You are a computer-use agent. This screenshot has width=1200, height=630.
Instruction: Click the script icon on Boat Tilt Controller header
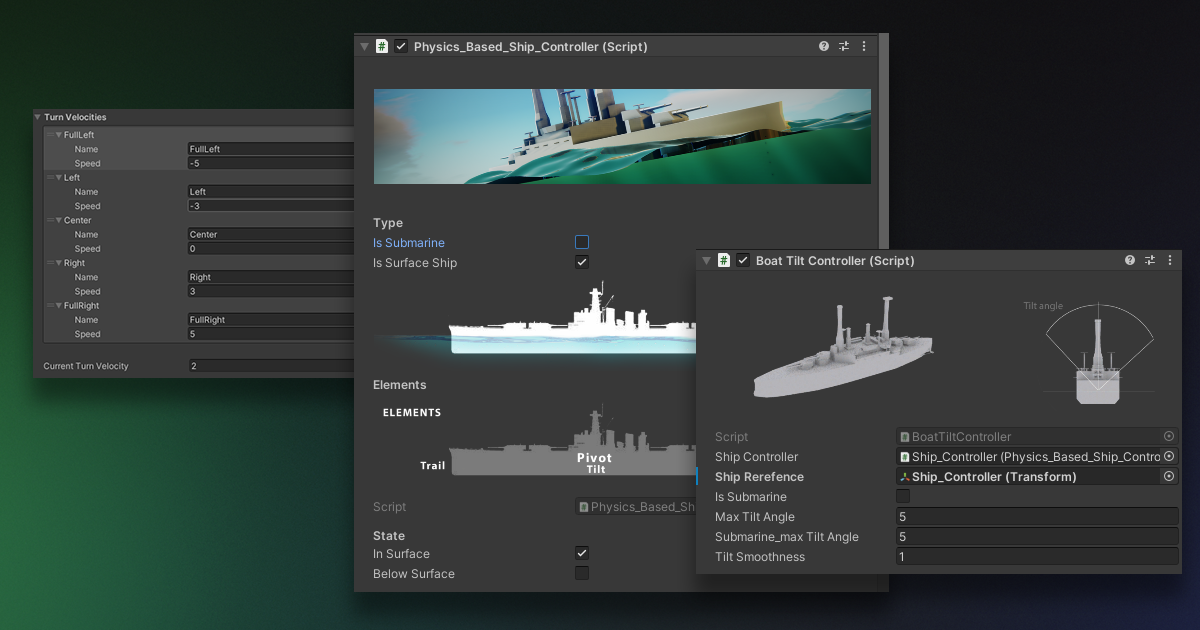723,260
